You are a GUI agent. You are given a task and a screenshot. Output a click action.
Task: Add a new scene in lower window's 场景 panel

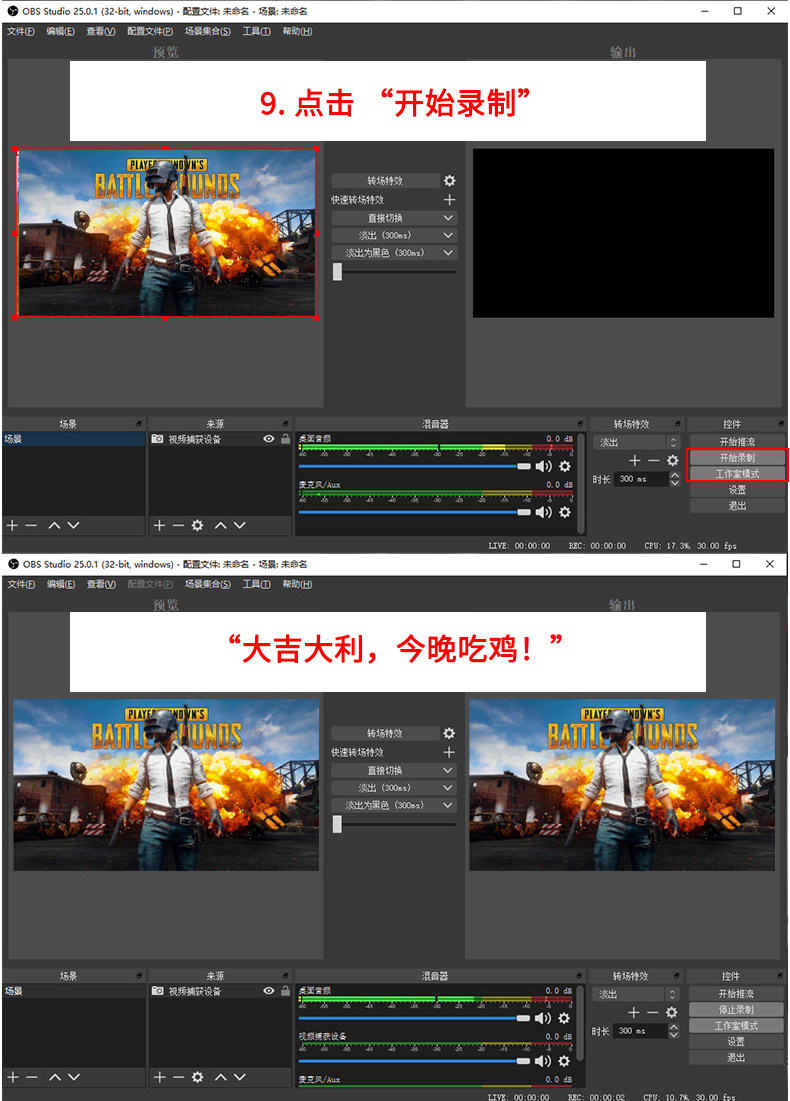click(13, 1077)
